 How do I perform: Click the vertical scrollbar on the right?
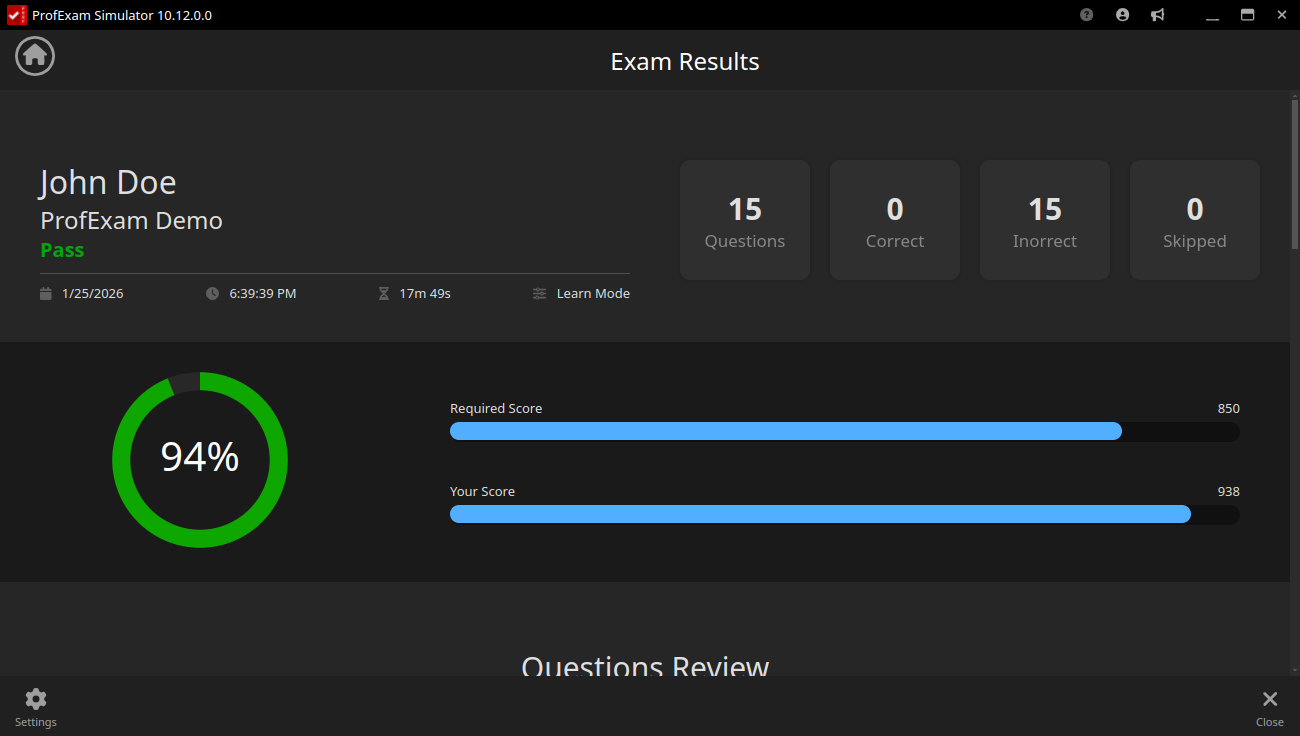click(x=1294, y=175)
